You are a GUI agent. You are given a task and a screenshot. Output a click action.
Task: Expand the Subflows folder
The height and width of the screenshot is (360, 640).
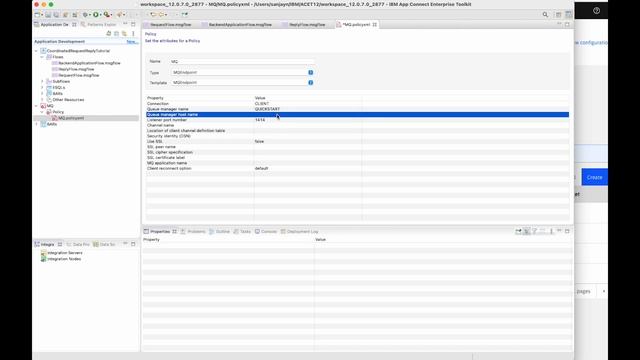[42, 82]
